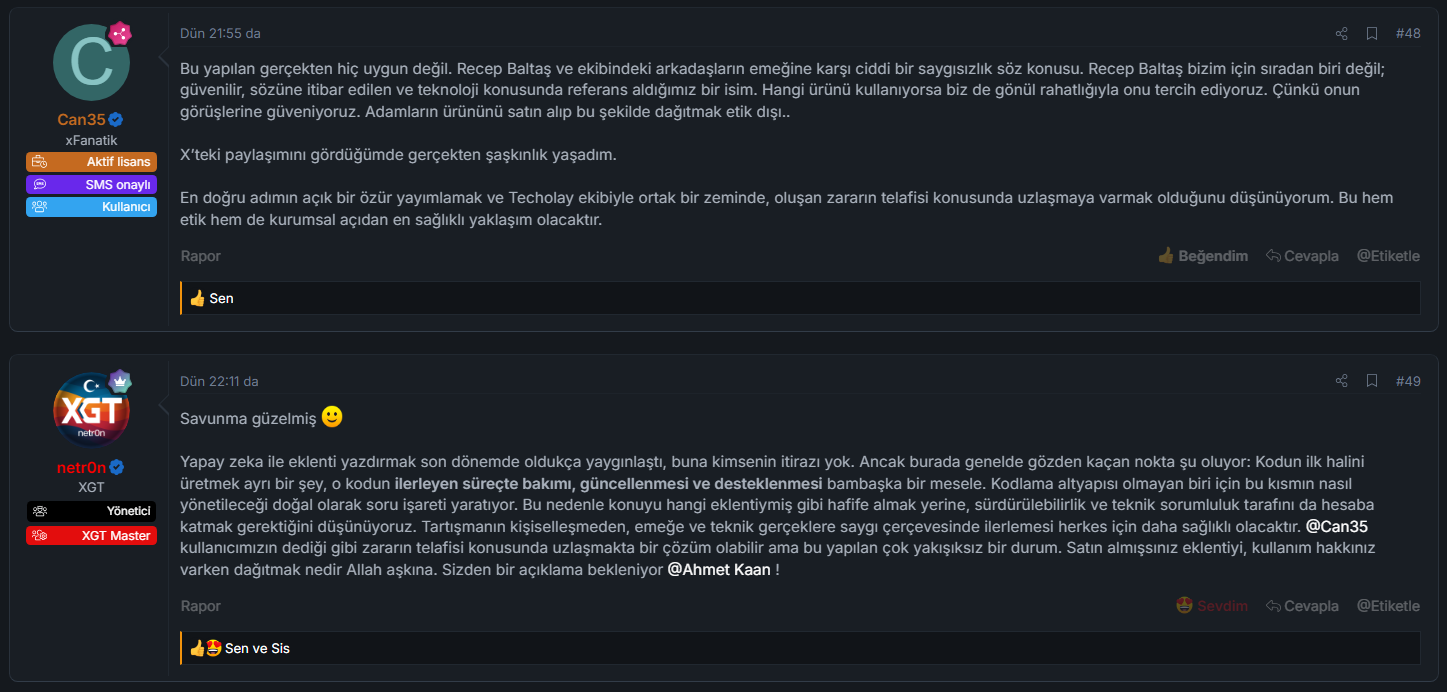The image size is (1447, 692).
Task: Report post #48 via Rapor
Action: 201,256
